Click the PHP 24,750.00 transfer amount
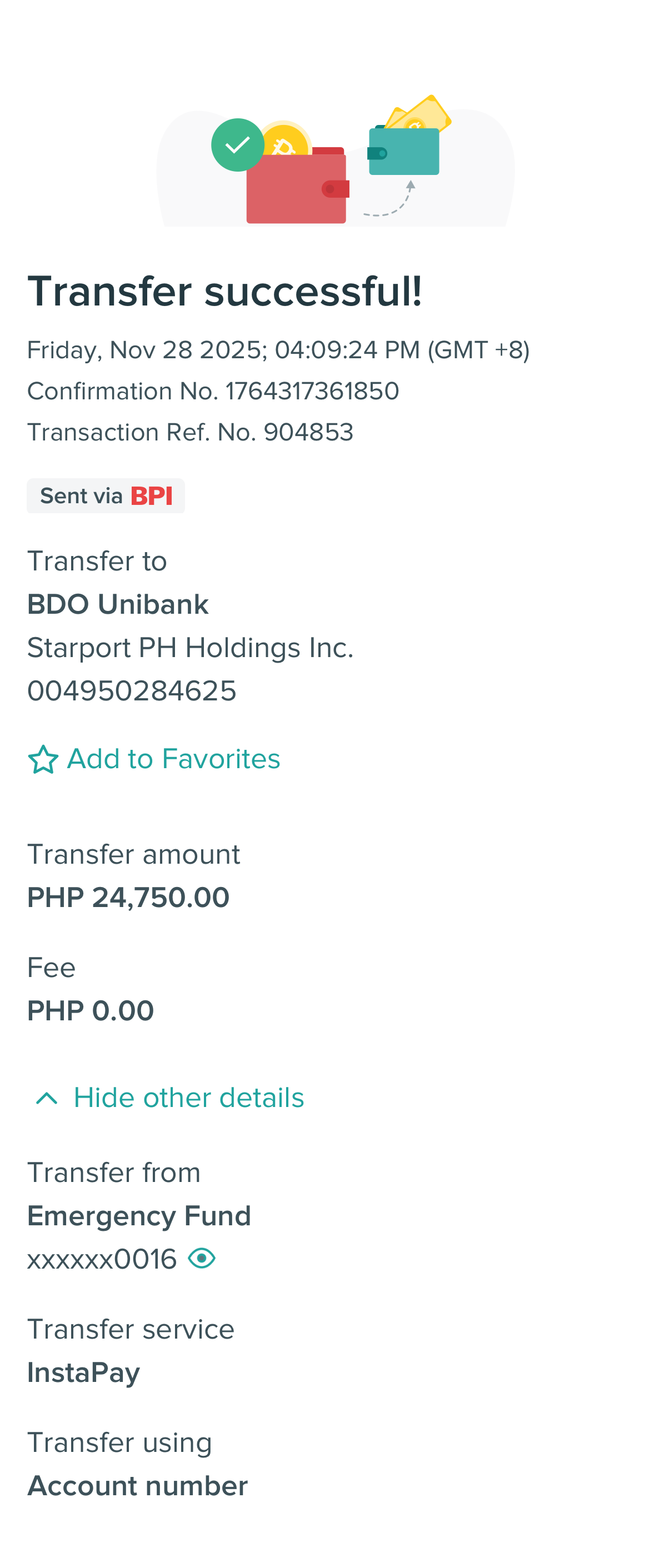 tap(128, 897)
